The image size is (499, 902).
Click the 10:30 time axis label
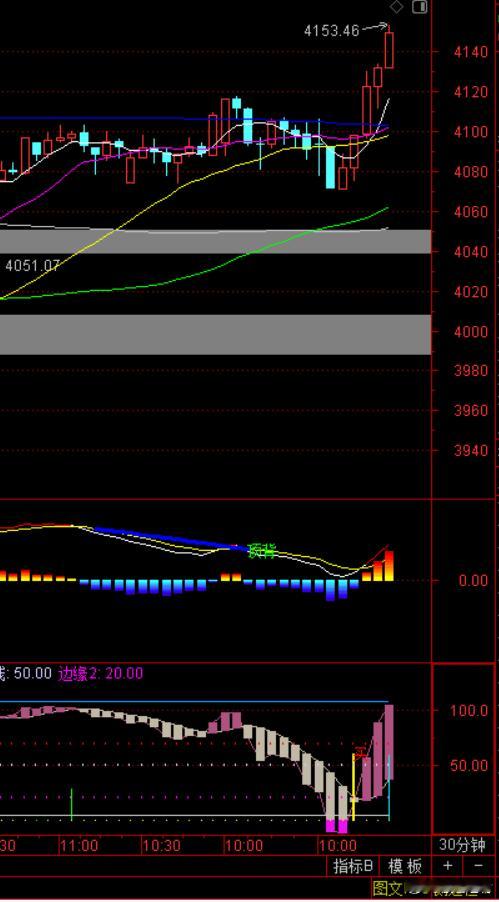(x=162, y=846)
